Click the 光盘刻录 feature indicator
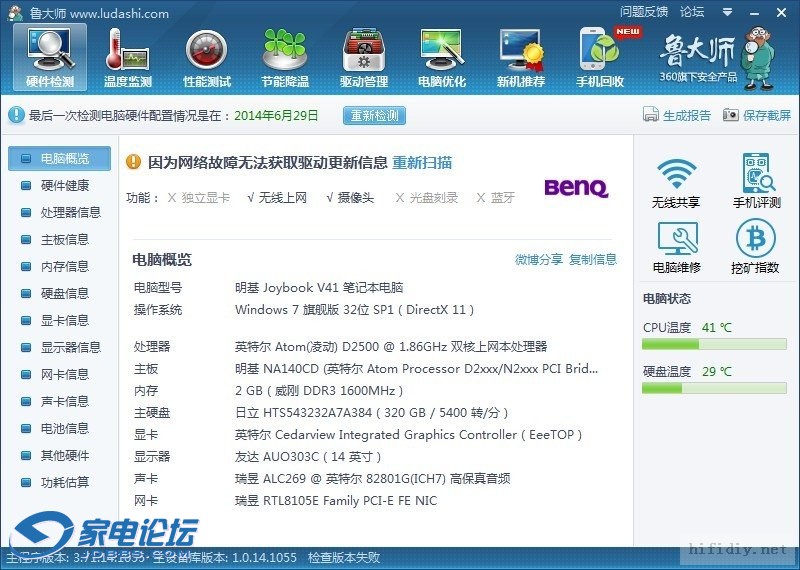Image resolution: width=800 pixels, height=570 pixels. point(427,197)
